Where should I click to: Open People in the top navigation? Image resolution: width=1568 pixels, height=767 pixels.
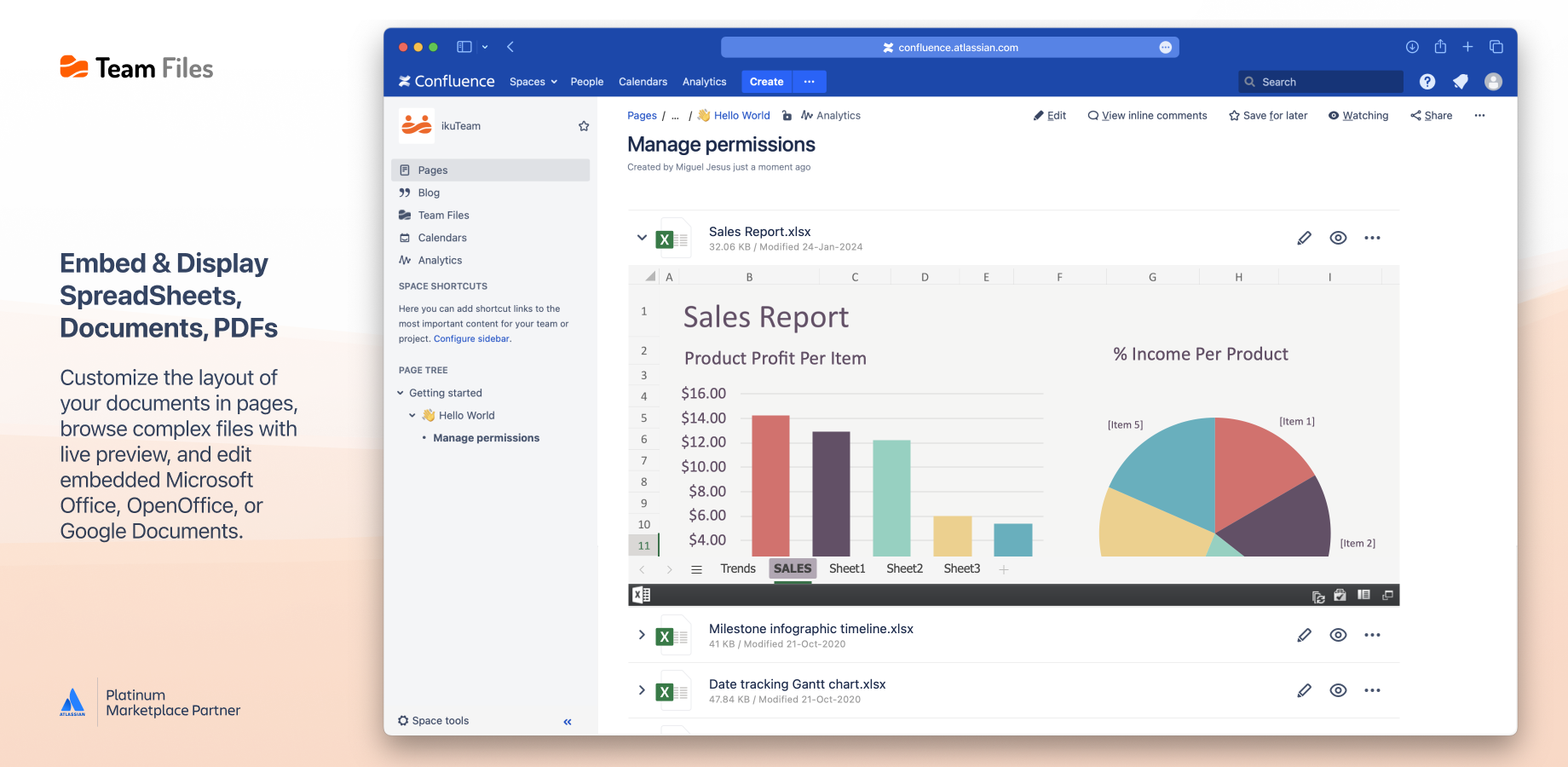click(x=587, y=82)
